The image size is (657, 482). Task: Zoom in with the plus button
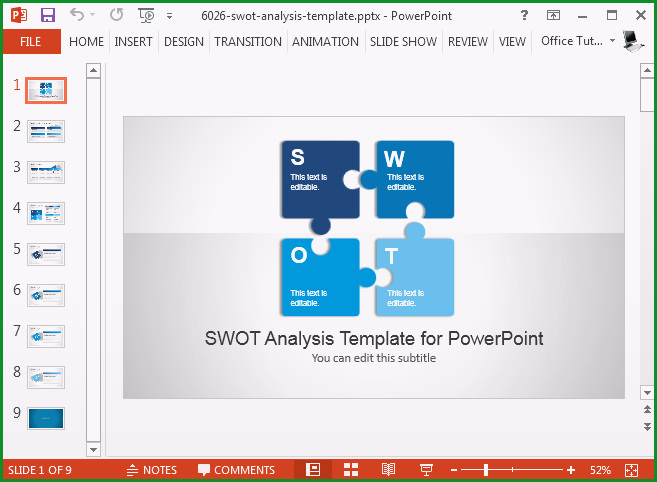point(571,470)
